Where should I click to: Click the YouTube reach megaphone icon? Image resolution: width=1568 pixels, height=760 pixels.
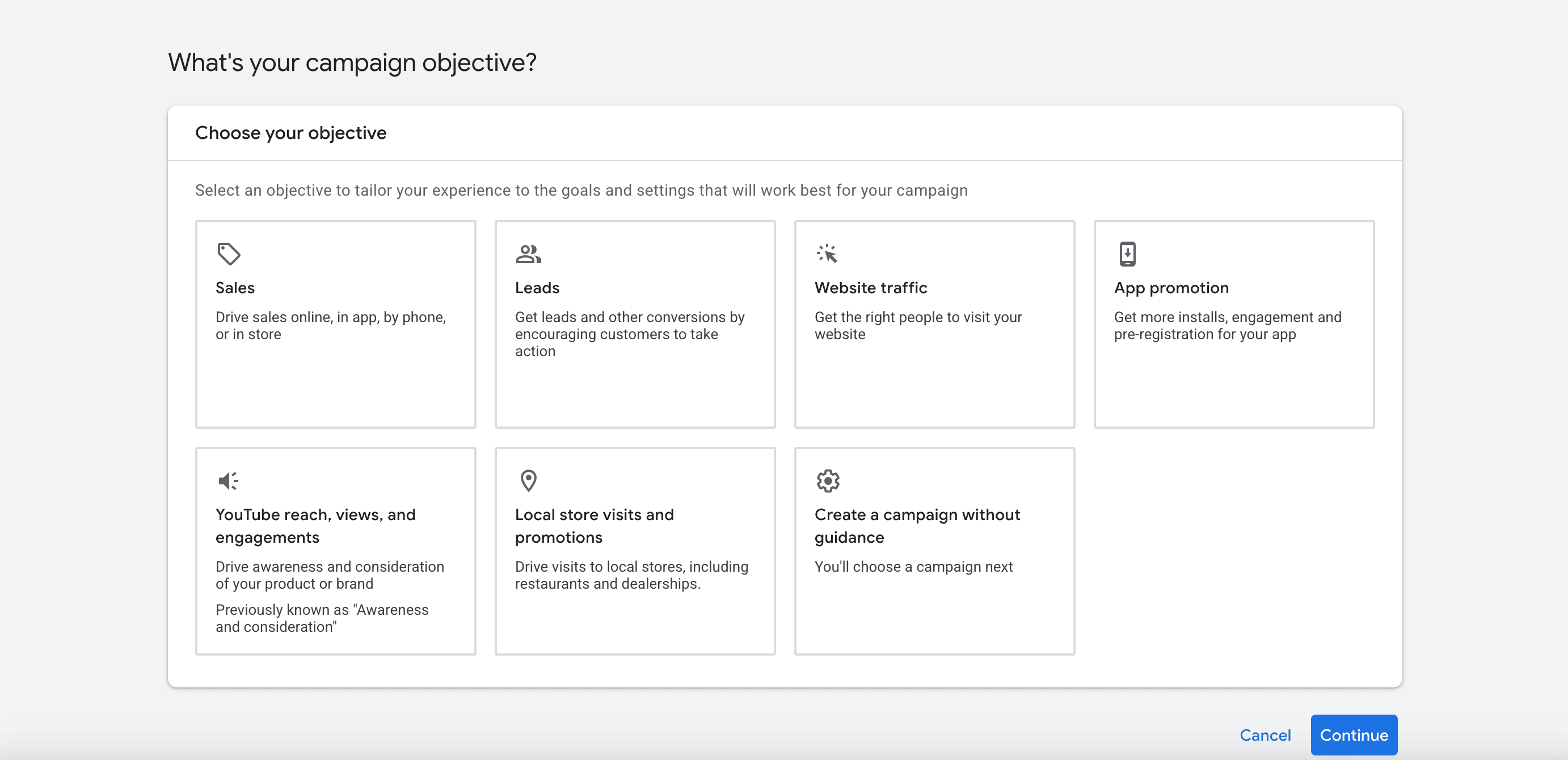[228, 481]
